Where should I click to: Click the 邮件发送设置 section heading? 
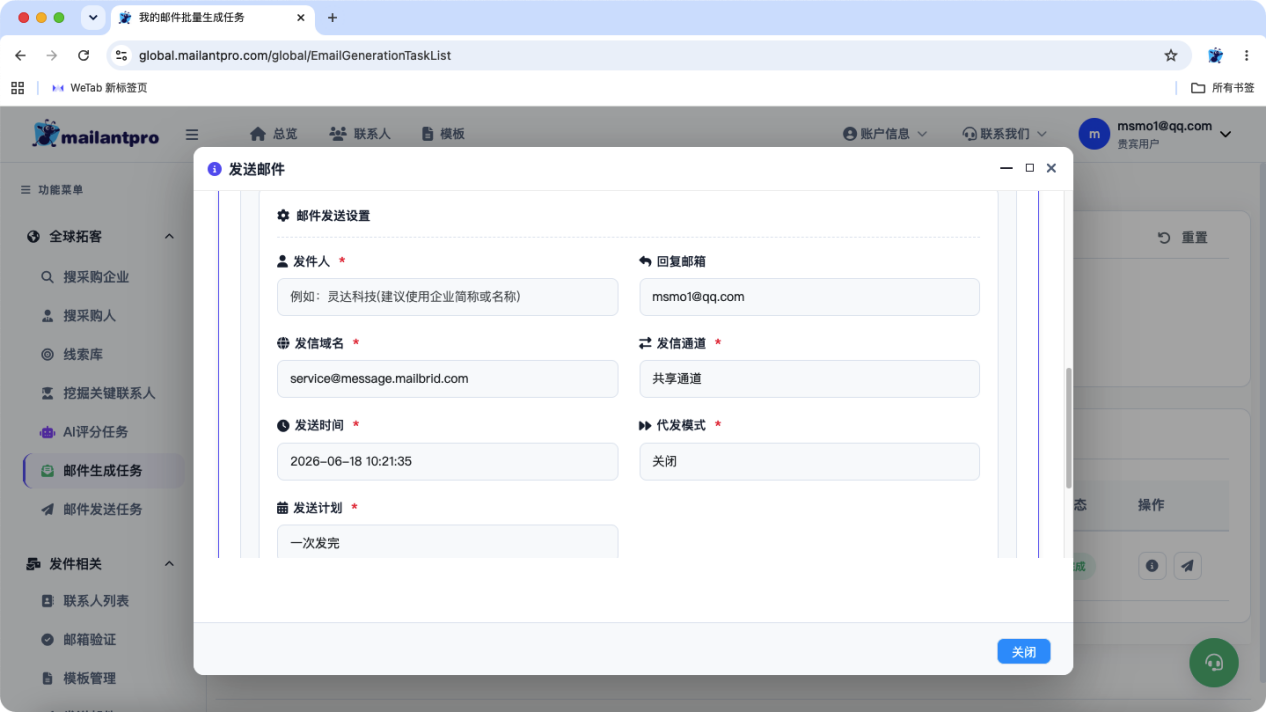pos(323,216)
